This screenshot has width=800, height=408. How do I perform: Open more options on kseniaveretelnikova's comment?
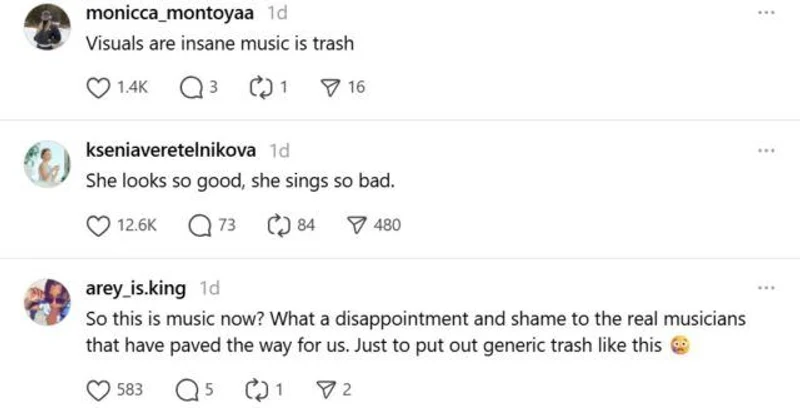pos(766,150)
